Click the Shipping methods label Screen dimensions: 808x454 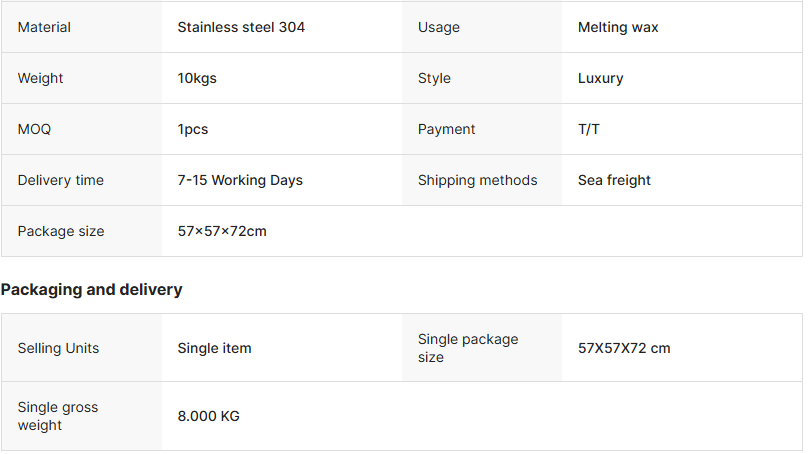[x=477, y=180]
